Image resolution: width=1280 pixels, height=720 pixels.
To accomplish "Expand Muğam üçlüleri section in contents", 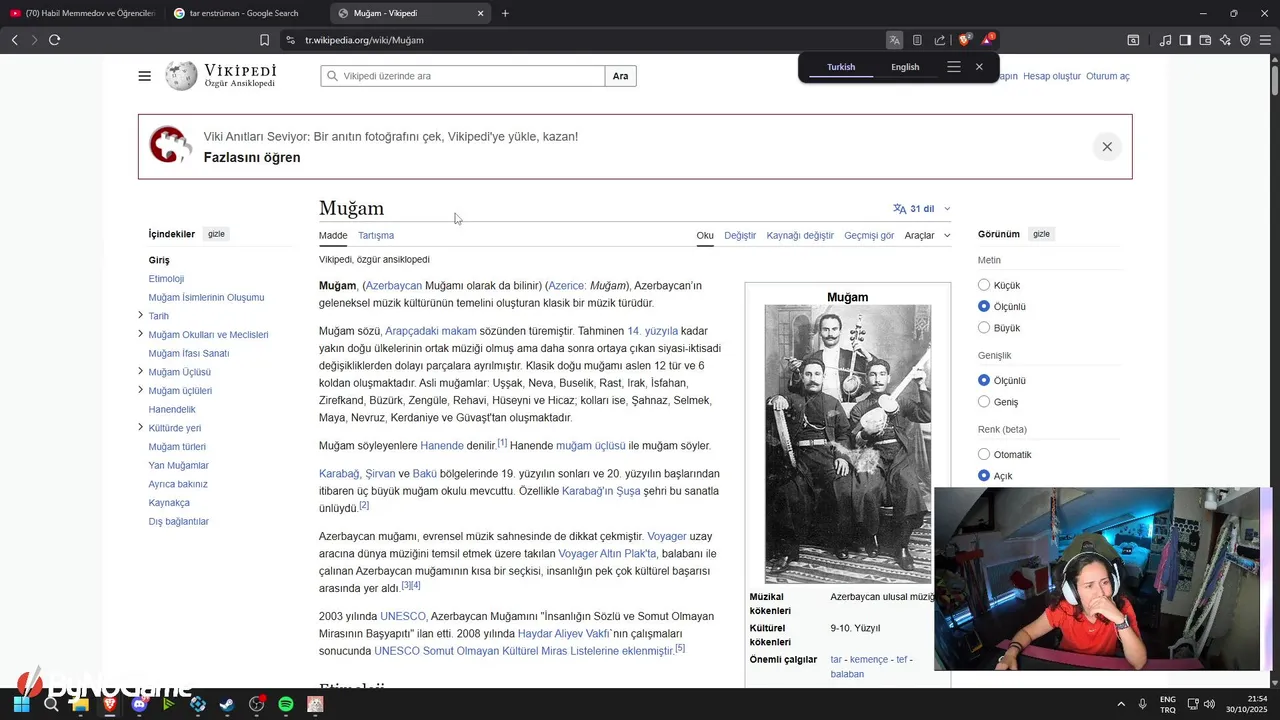I will point(140,390).
